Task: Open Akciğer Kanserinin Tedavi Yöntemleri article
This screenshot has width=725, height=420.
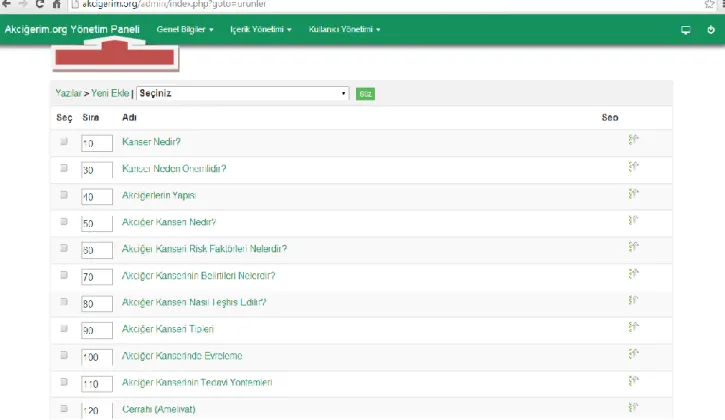Action: (x=197, y=383)
